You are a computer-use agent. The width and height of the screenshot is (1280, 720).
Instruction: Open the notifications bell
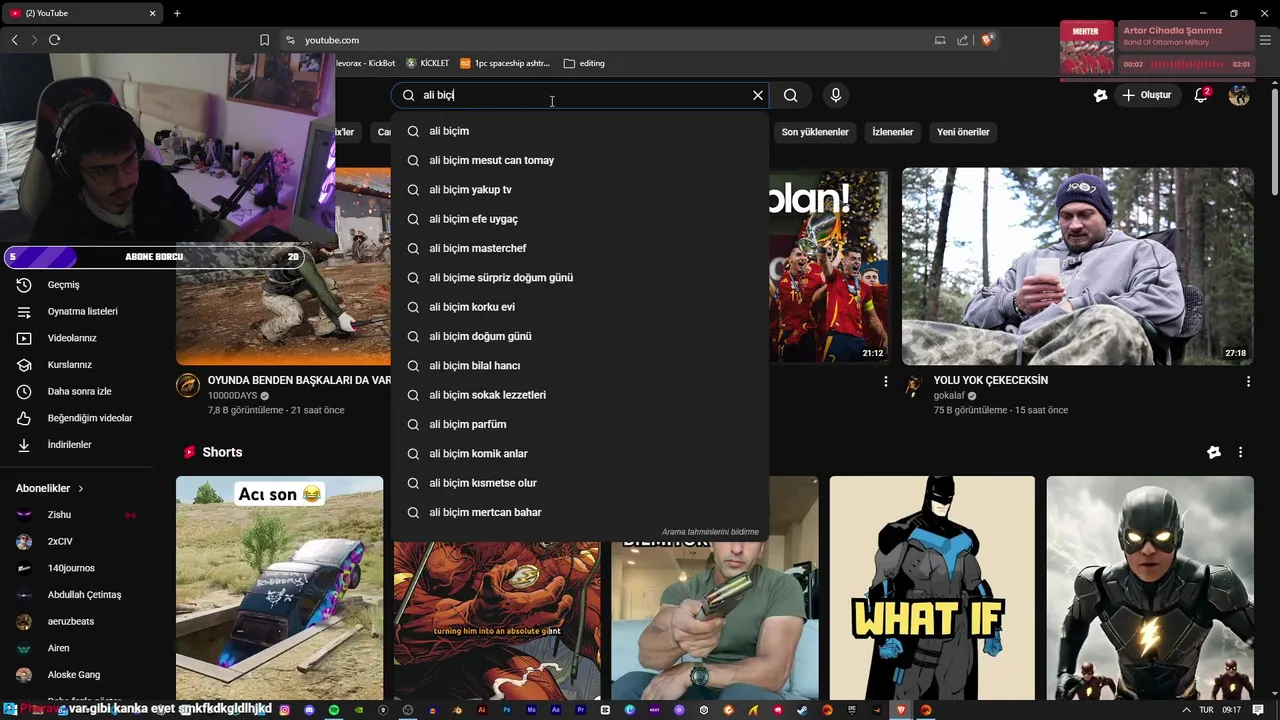pyautogui.click(x=1202, y=95)
